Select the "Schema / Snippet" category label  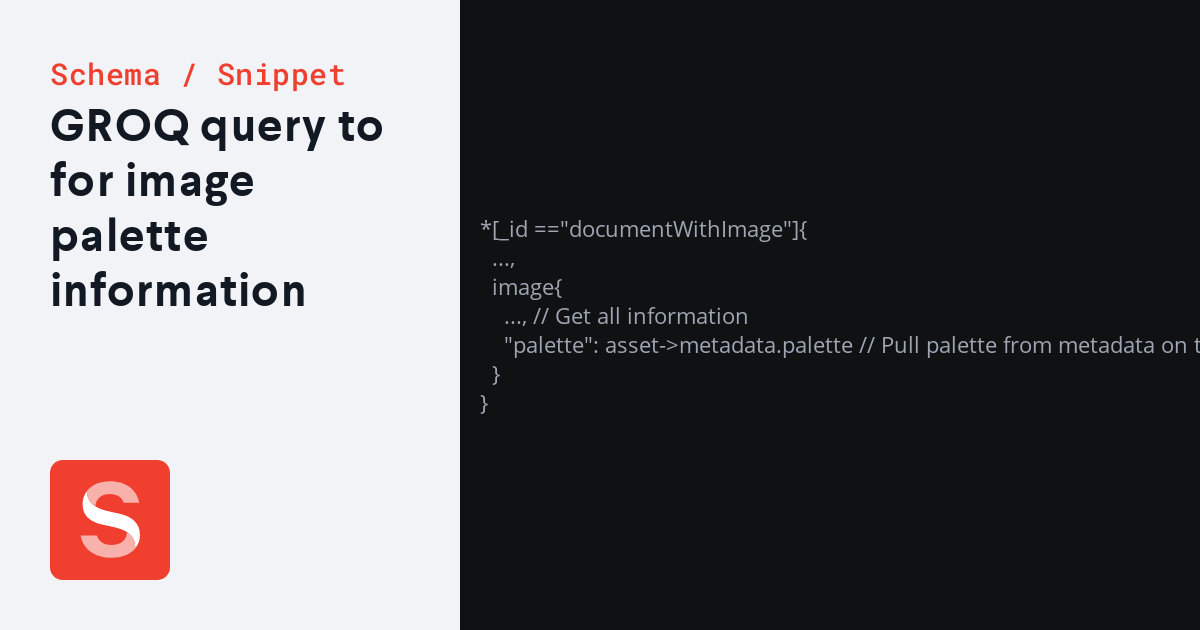198,75
